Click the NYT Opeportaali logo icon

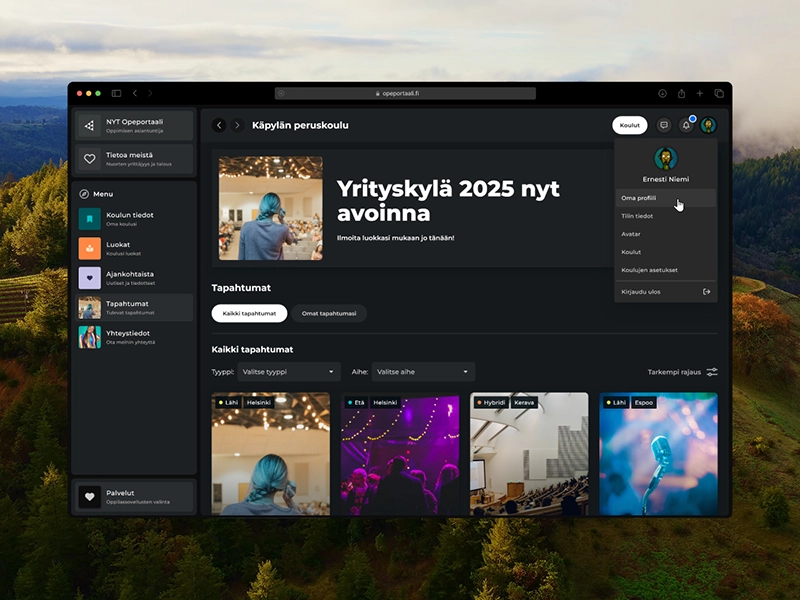(90, 126)
